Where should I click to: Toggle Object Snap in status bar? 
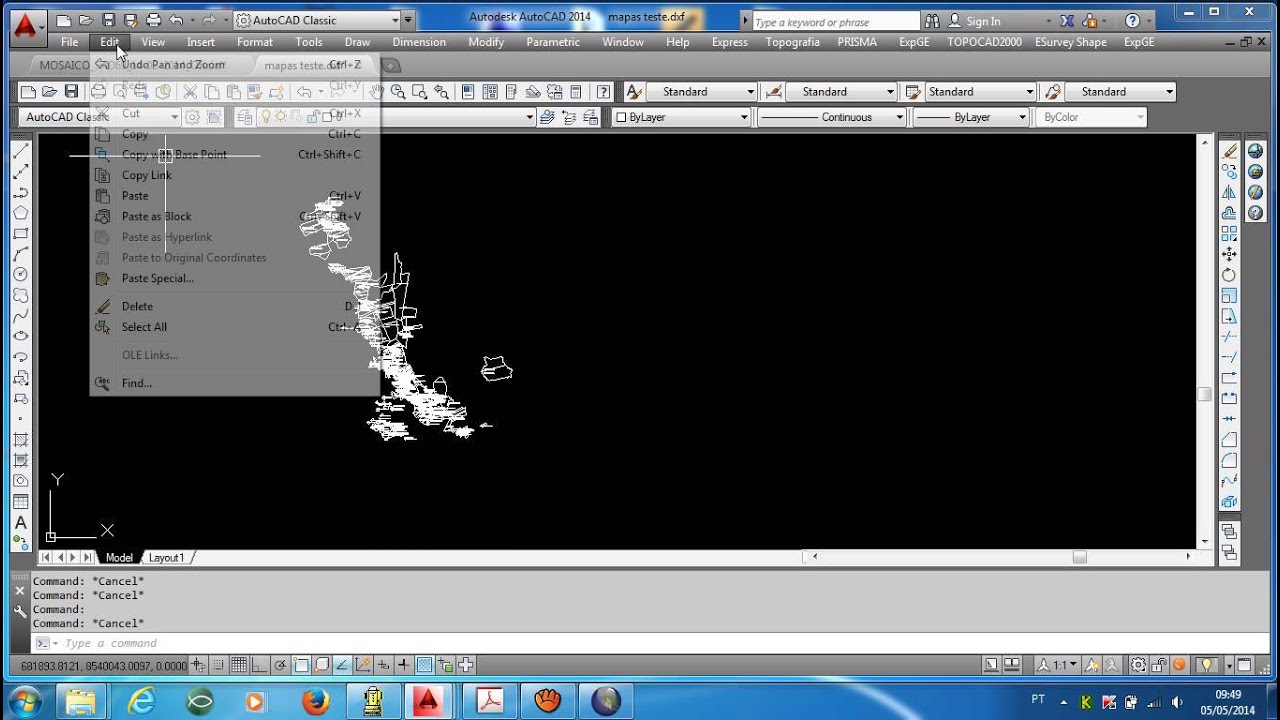pyautogui.click(x=301, y=665)
